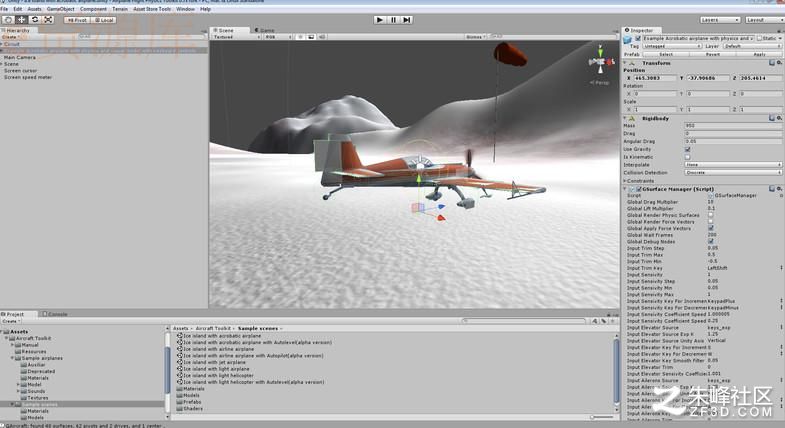This screenshot has height=428, width=785.
Task: Start Play mode with the play button
Action: tap(379, 20)
